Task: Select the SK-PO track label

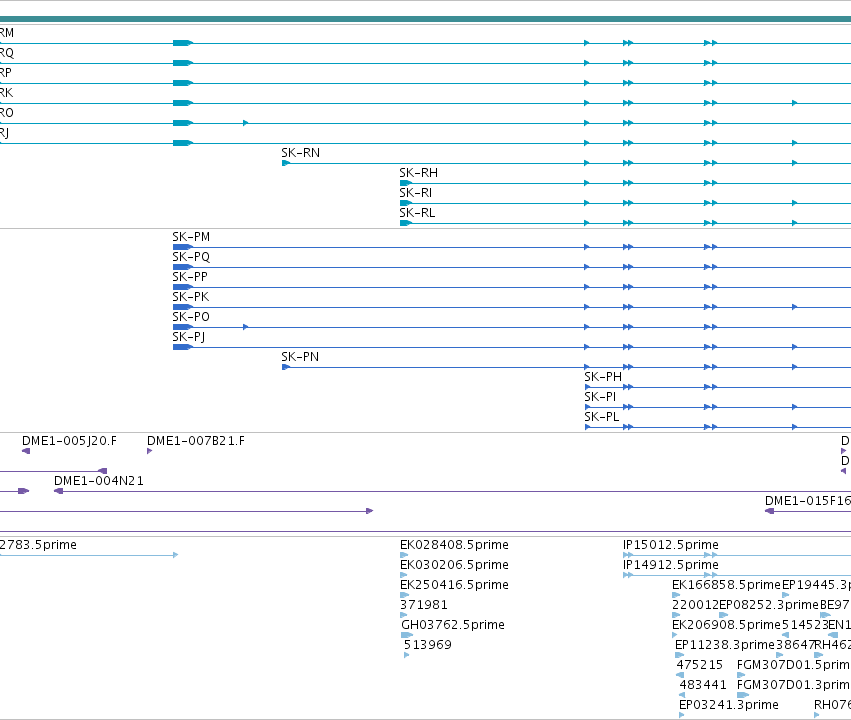Action: click(191, 317)
